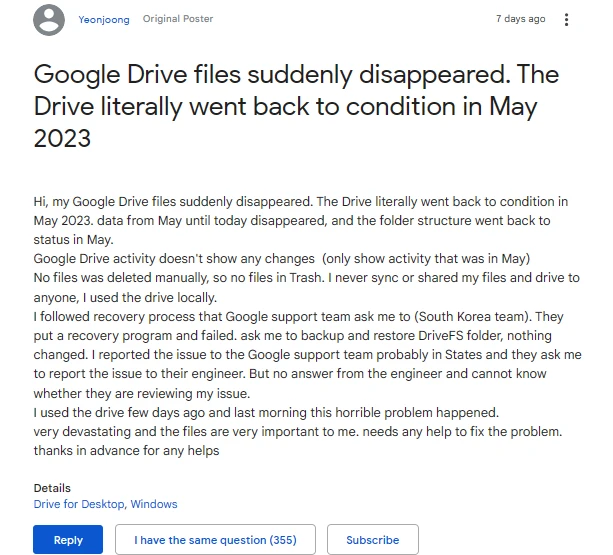Click the "7 days ago" timestamp
The width and height of the screenshot is (613, 555).
click(521, 20)
